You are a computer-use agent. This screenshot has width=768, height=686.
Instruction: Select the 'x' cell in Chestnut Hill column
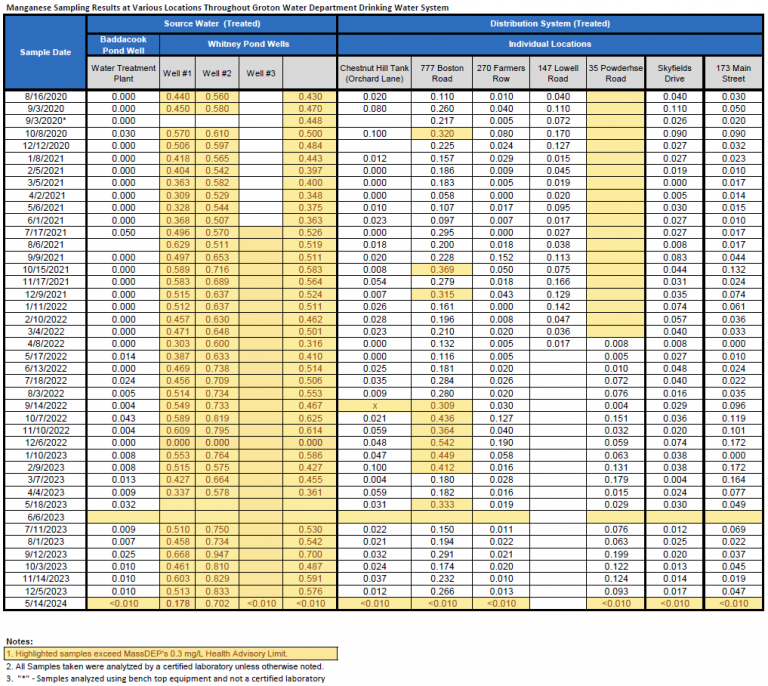pos(374,408)
